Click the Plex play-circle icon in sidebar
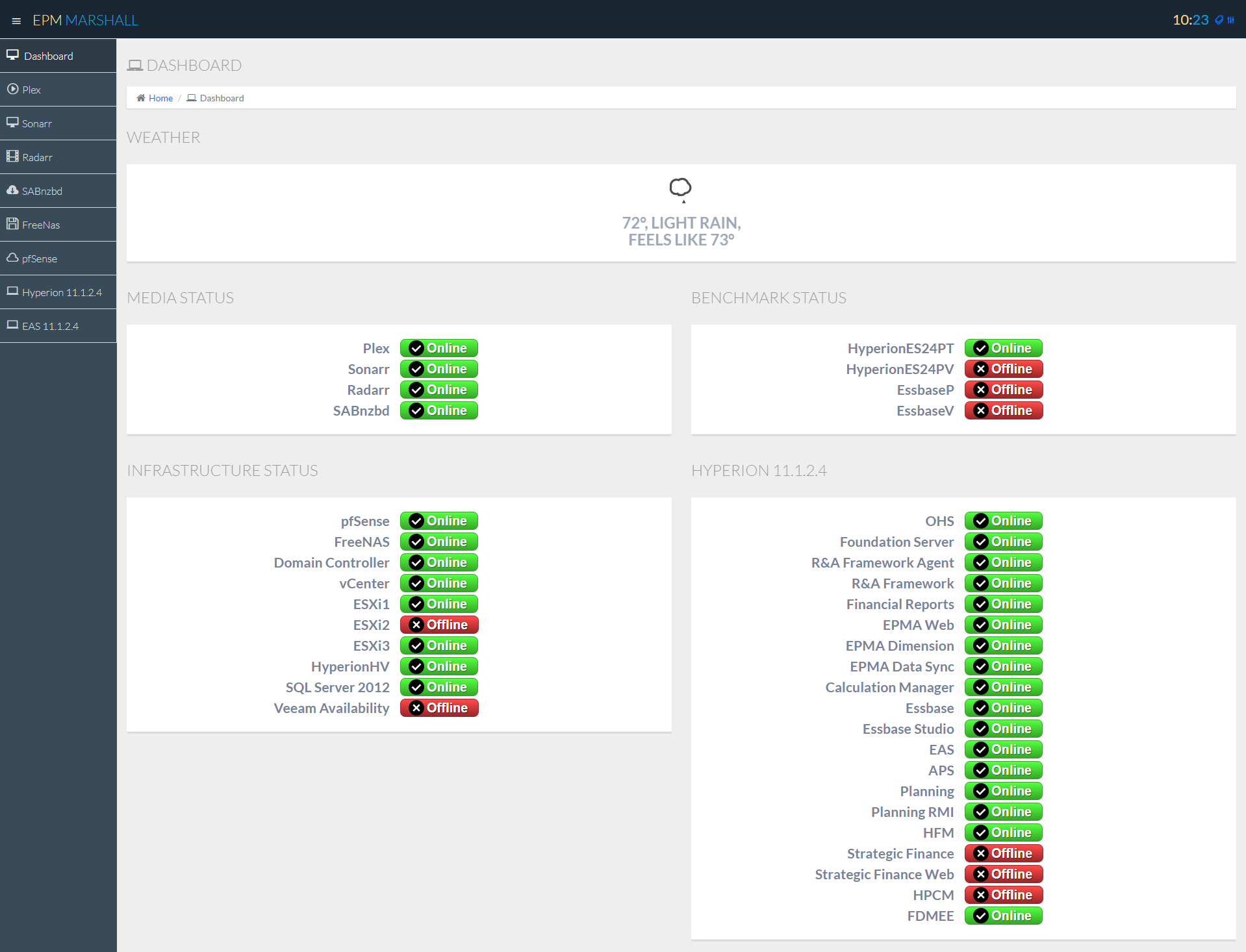Screen dimensions: 1246x952 coord(12,89)
